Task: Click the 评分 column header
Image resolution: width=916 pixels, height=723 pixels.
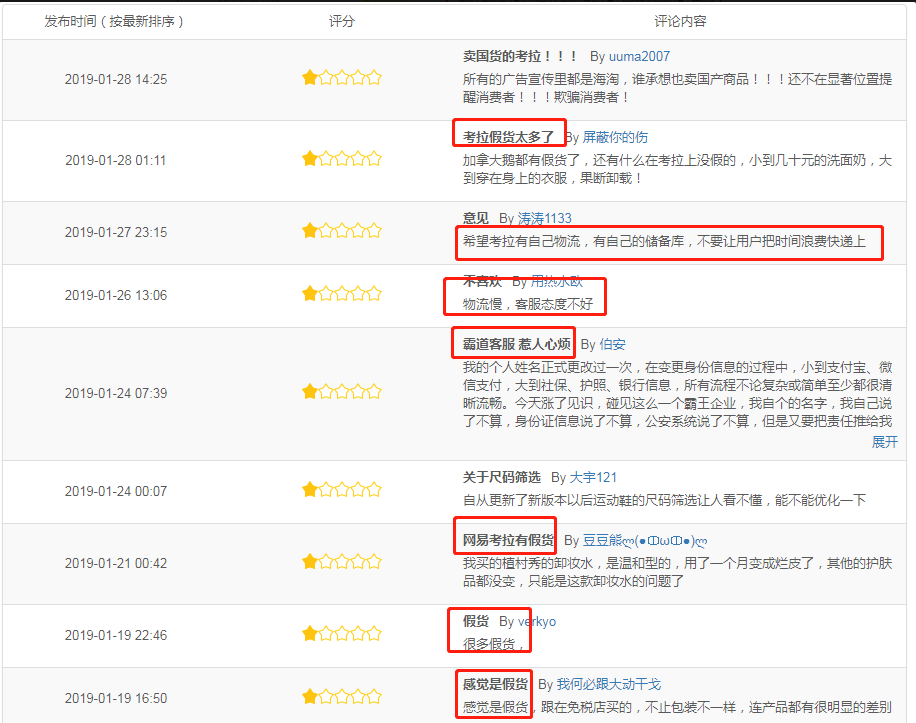Action: (x=342, y=22)
